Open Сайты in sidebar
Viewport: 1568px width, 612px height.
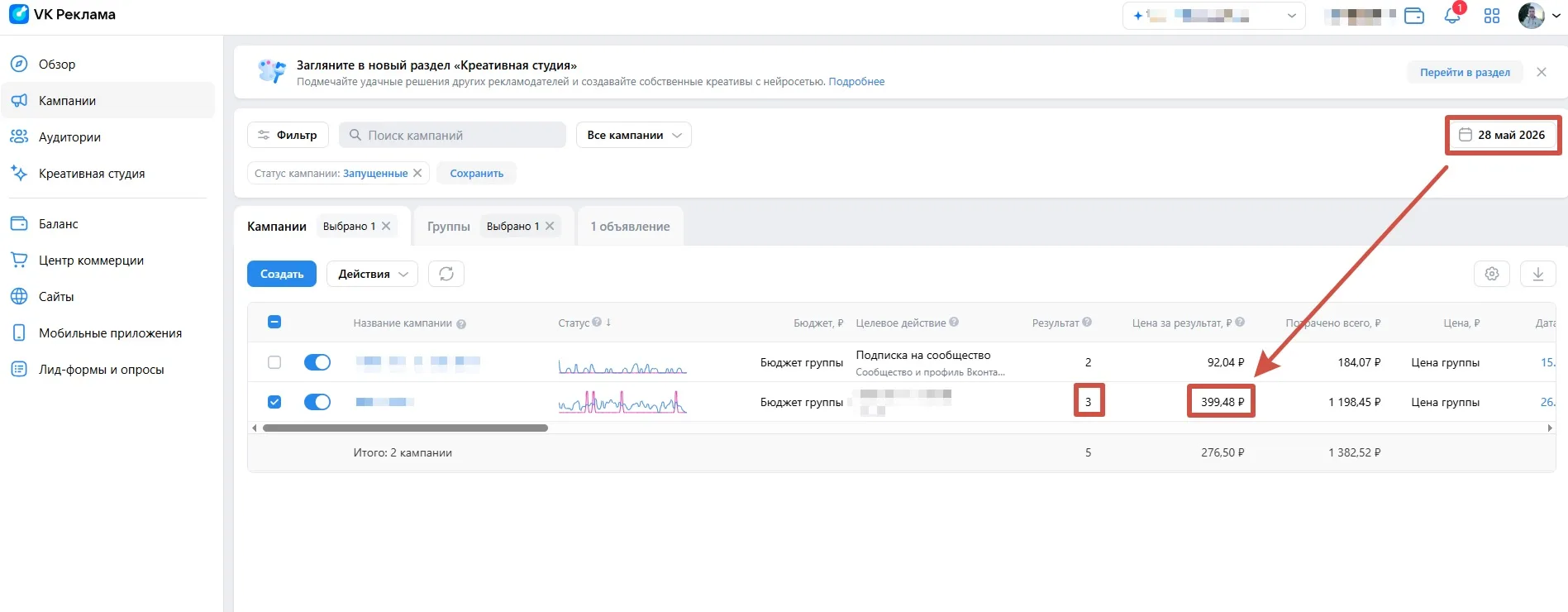coord(108,297)
